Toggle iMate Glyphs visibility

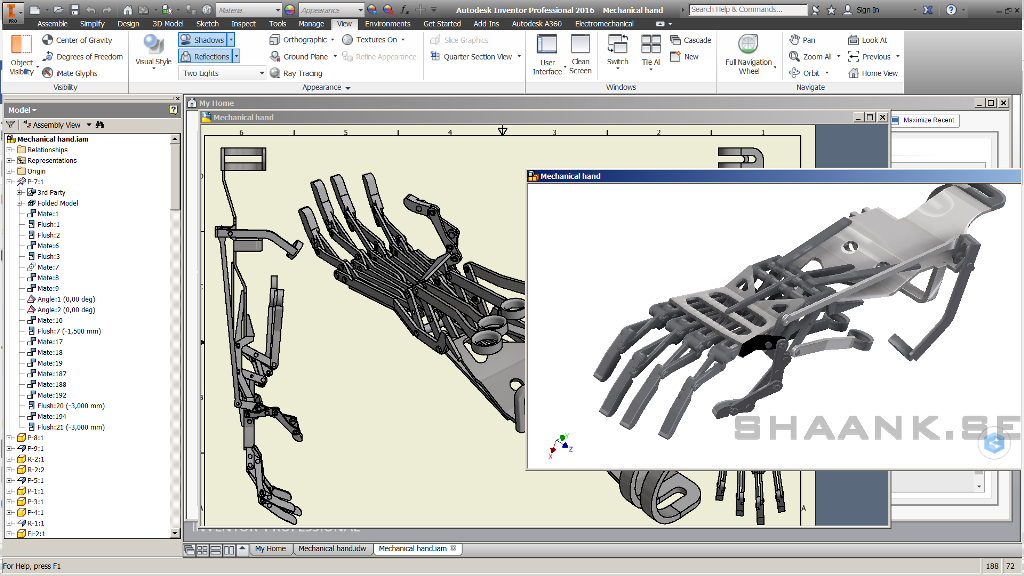(x=70, y=73)
